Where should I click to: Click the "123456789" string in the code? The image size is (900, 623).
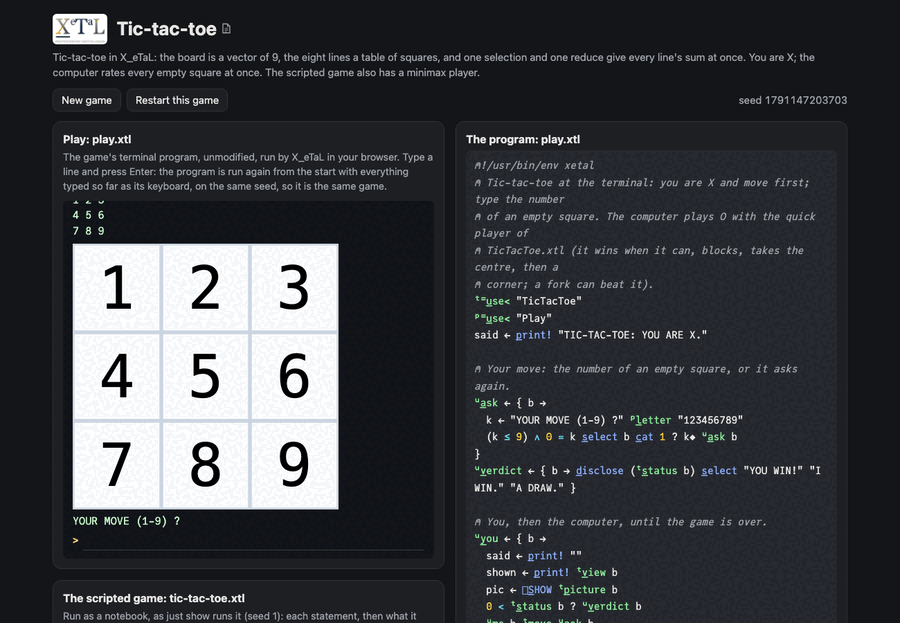click(x=710, y=420)
